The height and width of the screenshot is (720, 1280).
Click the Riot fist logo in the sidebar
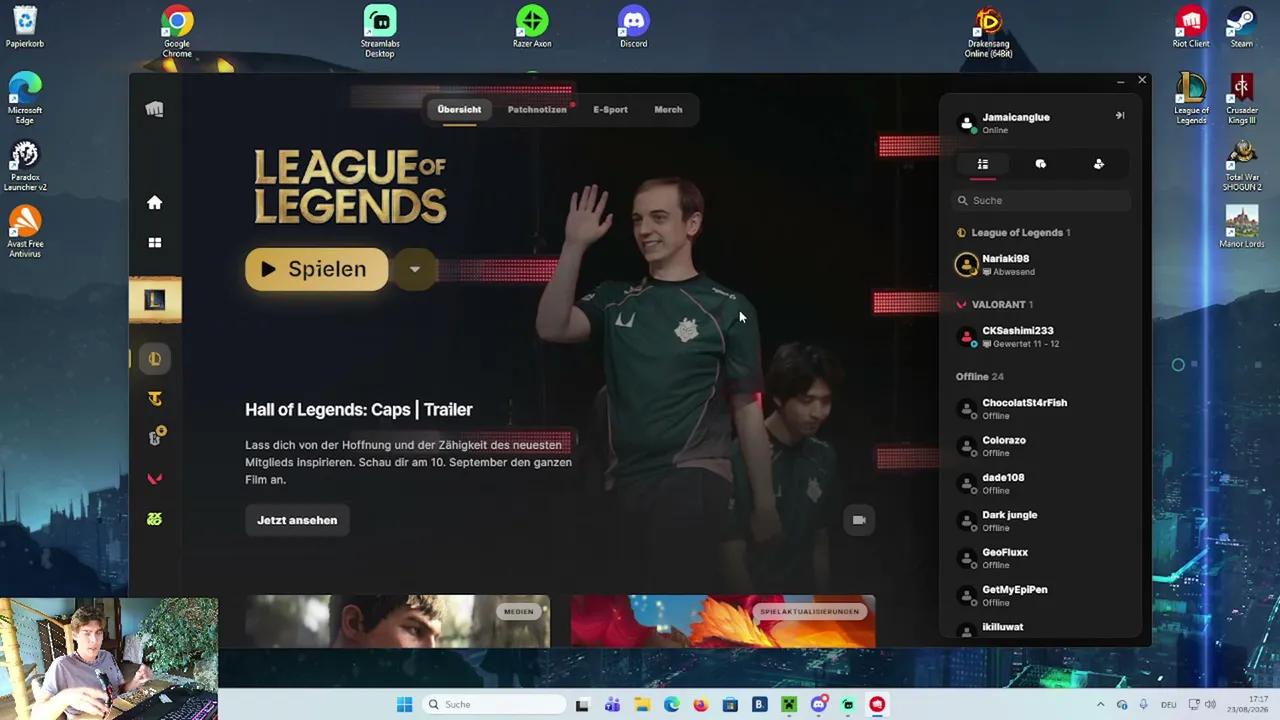tap(154, 109)
